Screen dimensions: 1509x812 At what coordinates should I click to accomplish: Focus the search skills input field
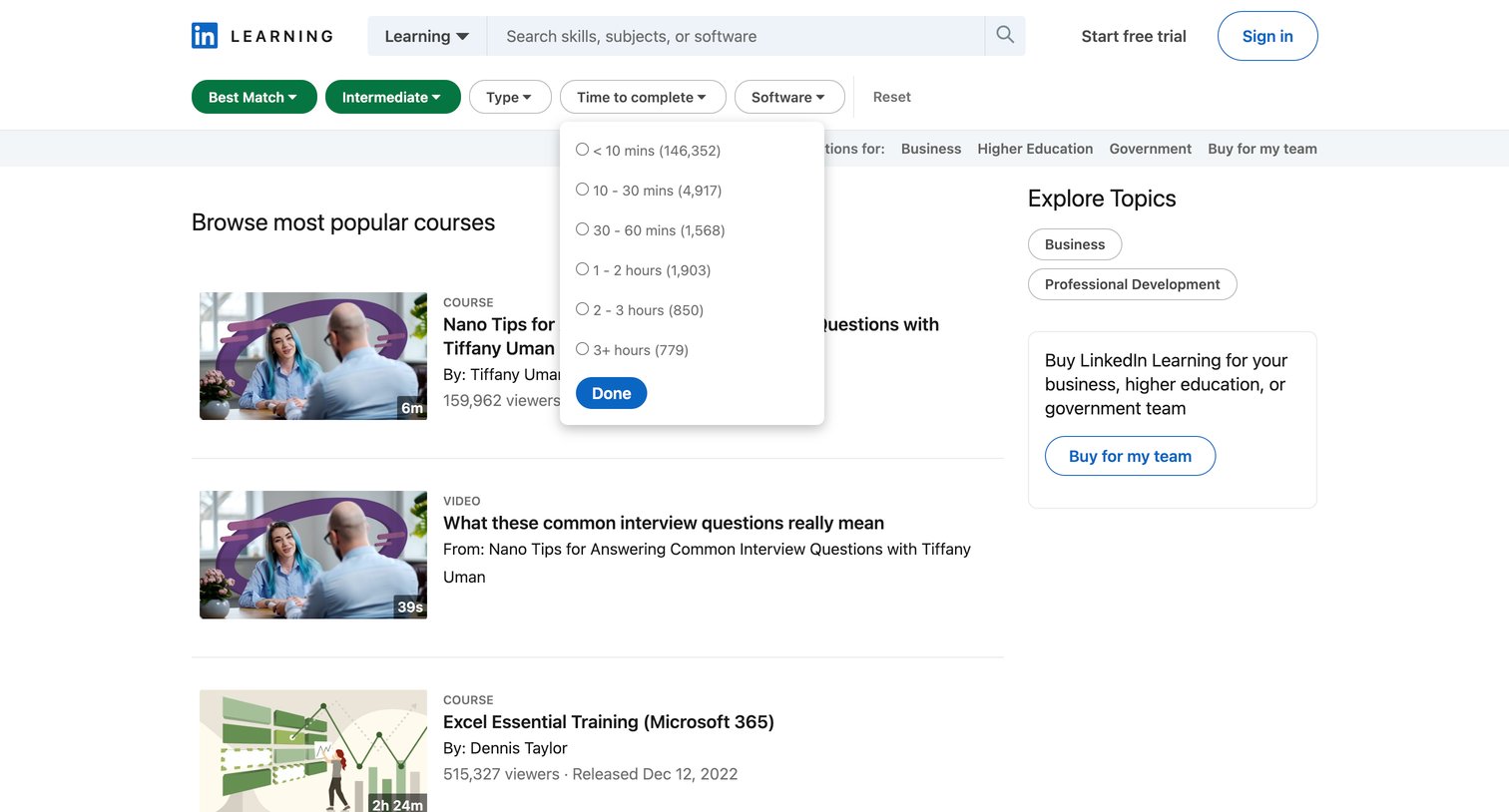coord(737,36)
